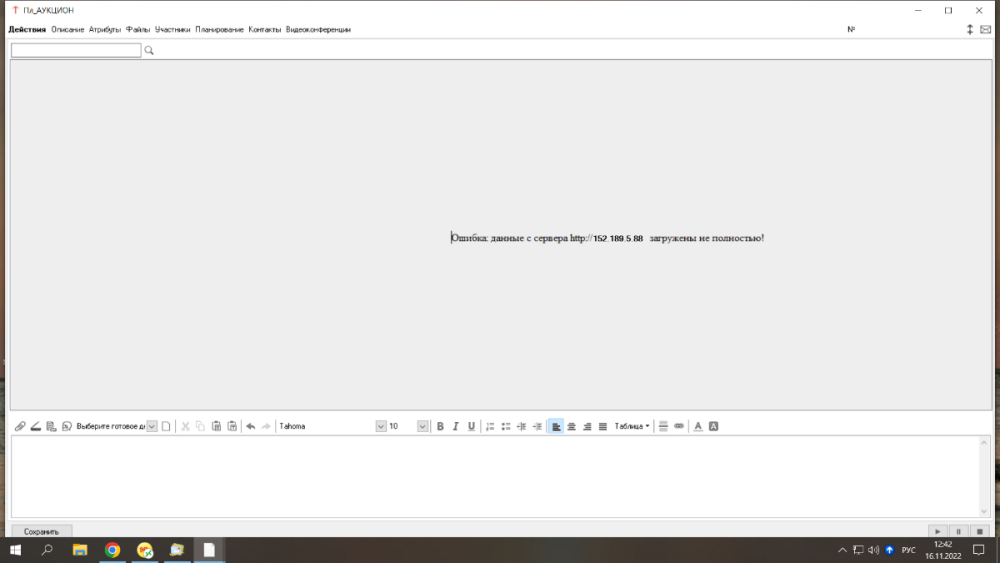The image size is (1000, 563).
Task: Insert a hyperlink
Action: tap(679, 426)
